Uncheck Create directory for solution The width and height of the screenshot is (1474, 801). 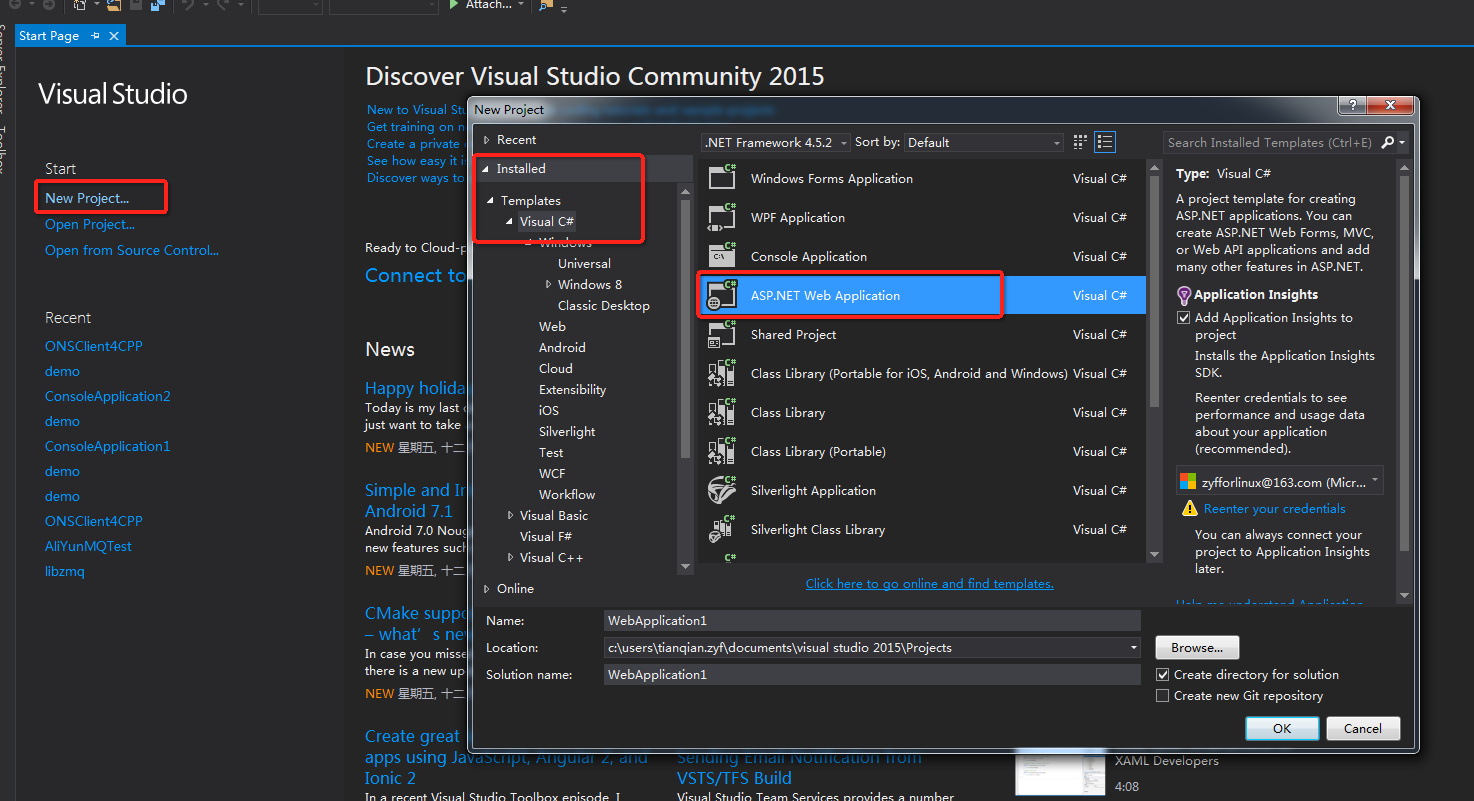pyautogui.click(x=1162, y=675)
